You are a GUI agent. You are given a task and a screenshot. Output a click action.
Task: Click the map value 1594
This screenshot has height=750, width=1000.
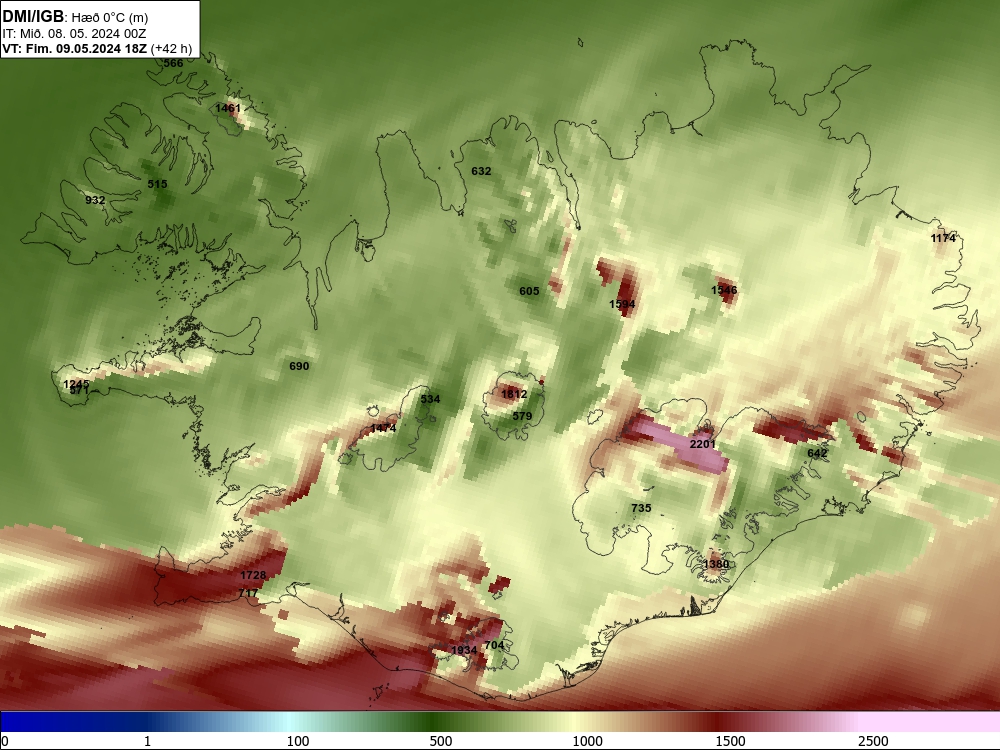[622, 304]
